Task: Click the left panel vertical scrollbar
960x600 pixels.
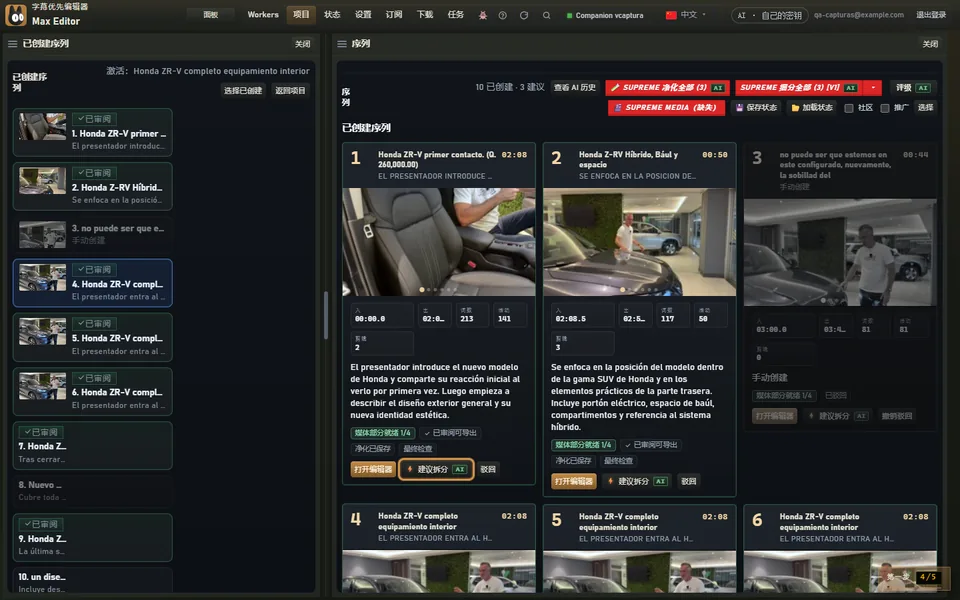Action: click(326, 315)
